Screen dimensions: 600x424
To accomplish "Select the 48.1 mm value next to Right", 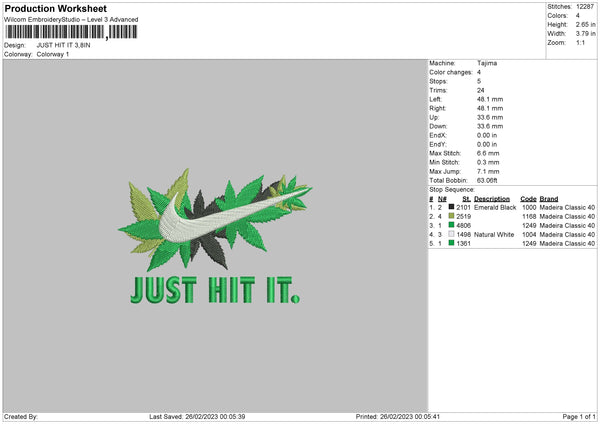I will (490, 108).
